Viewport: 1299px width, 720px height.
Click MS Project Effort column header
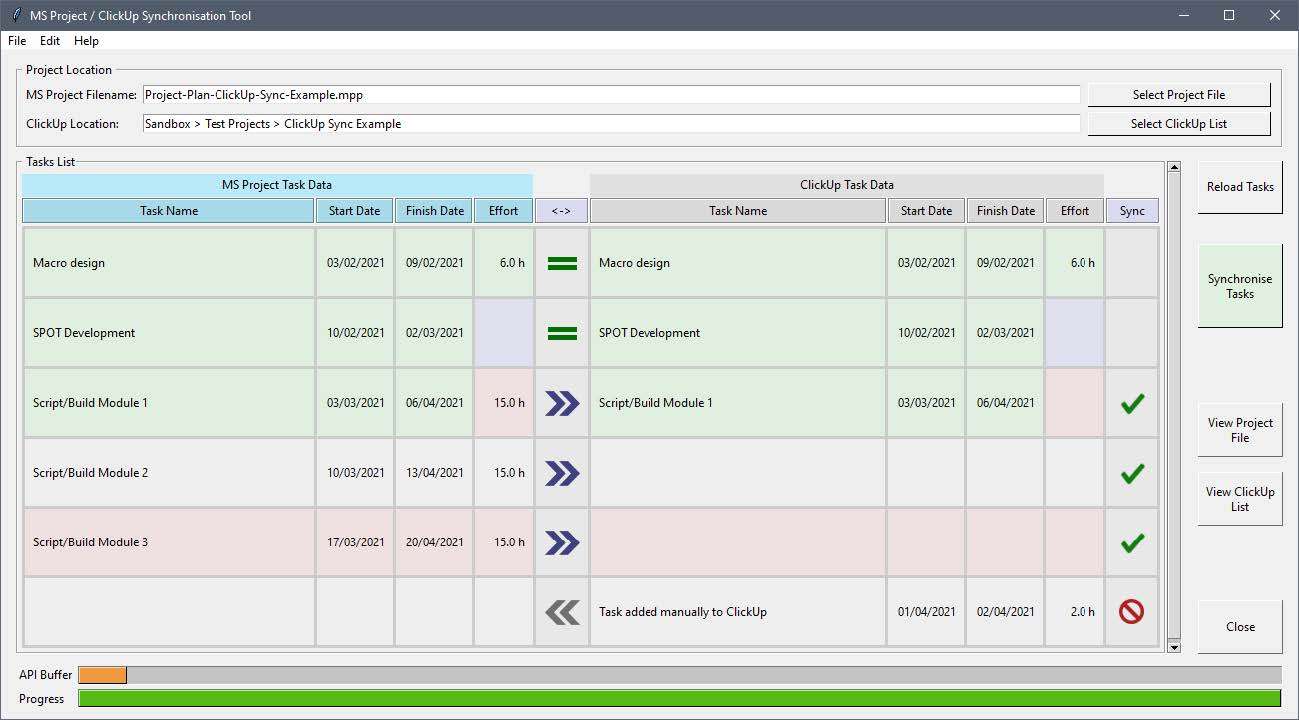(504, 211)
